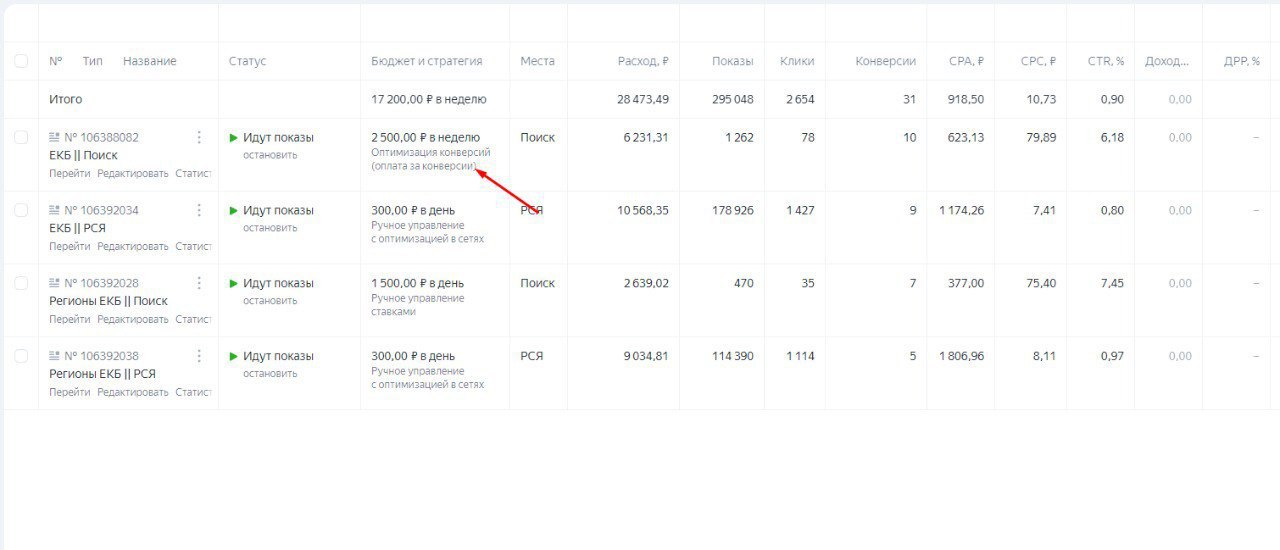Open campaign name ЕКБ || РСЯ

tap(77, 228)
